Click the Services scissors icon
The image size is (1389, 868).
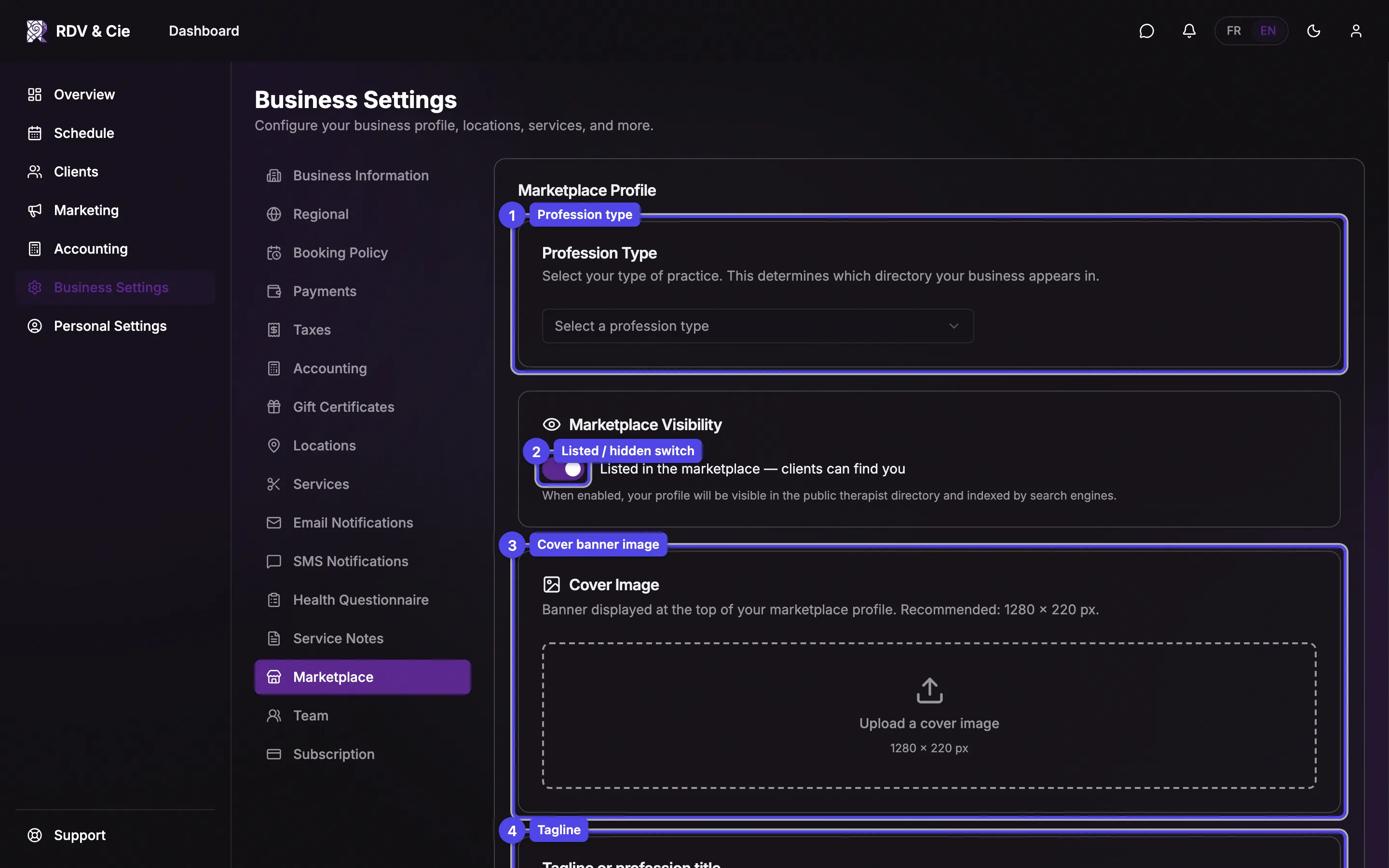click(x=274, y=484)
